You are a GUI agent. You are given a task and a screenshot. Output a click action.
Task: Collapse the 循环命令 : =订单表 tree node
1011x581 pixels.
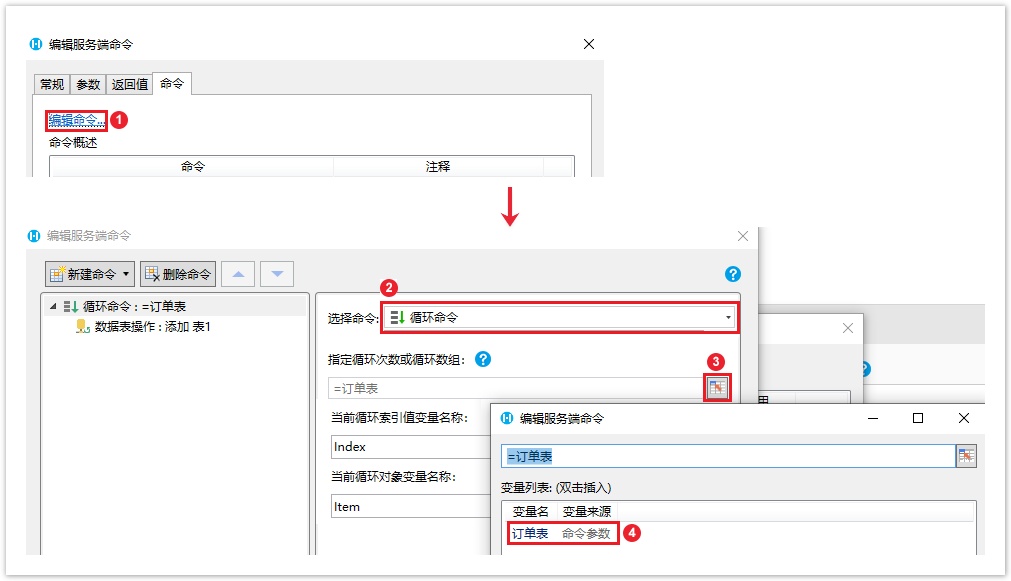coord(53,307)
